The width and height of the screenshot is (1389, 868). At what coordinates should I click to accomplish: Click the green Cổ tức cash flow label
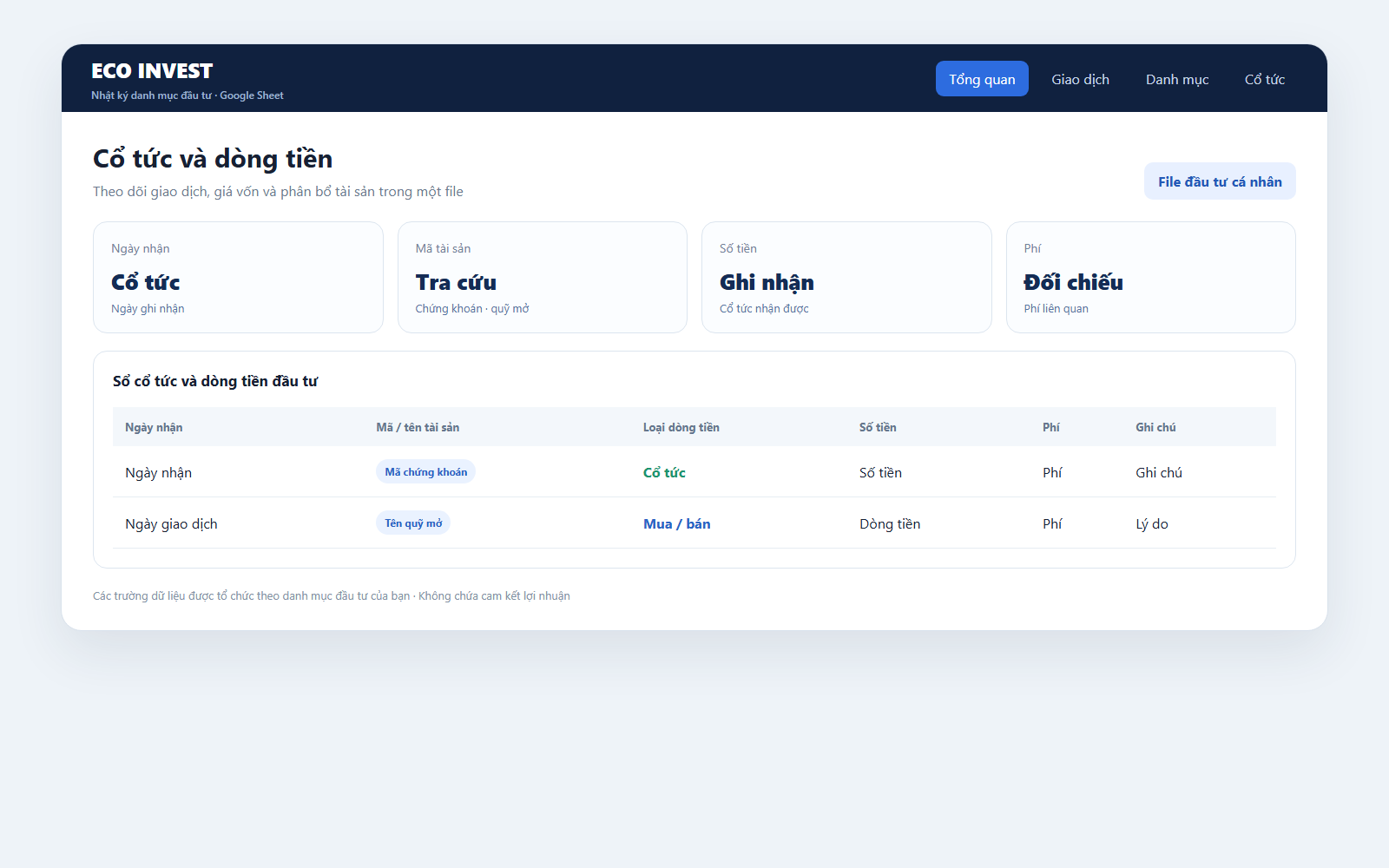pyautogui.click(x=664, y=472)
